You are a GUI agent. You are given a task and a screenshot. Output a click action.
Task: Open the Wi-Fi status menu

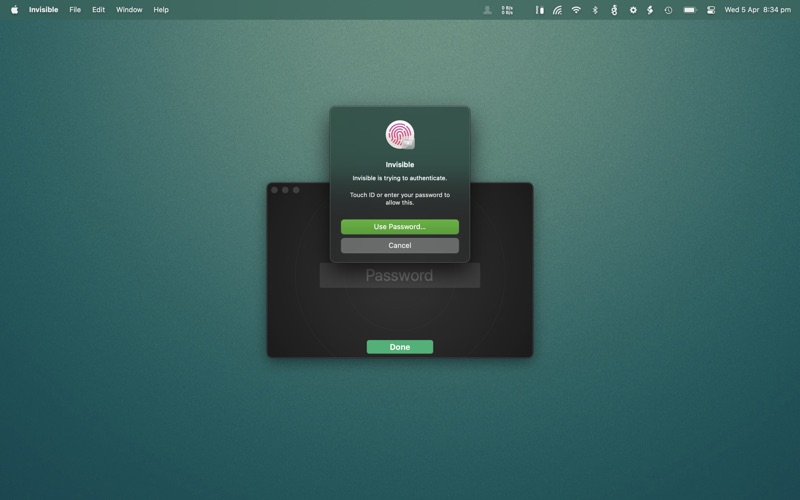576,10
